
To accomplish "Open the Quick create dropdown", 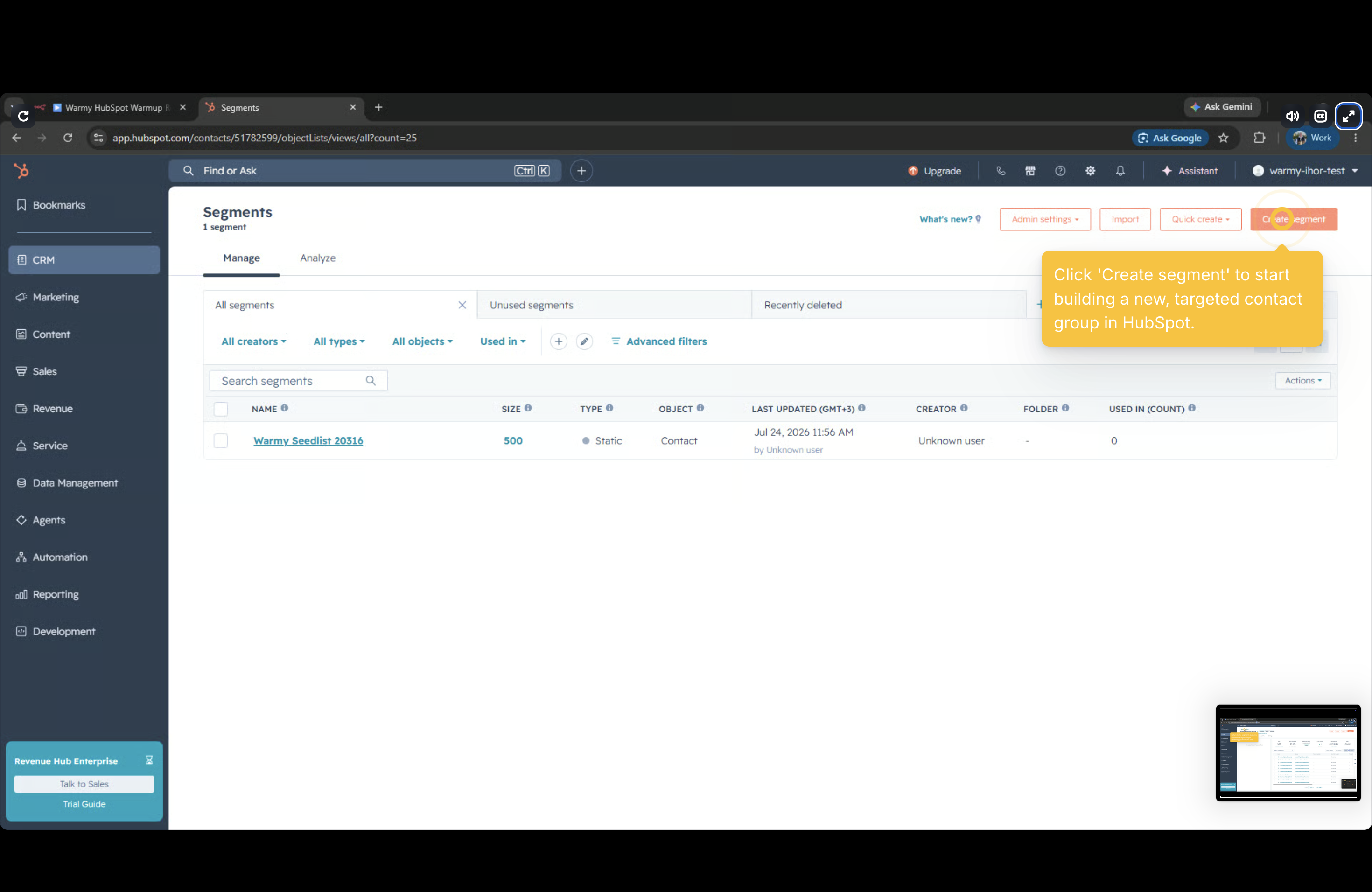I will point(1200,219).
